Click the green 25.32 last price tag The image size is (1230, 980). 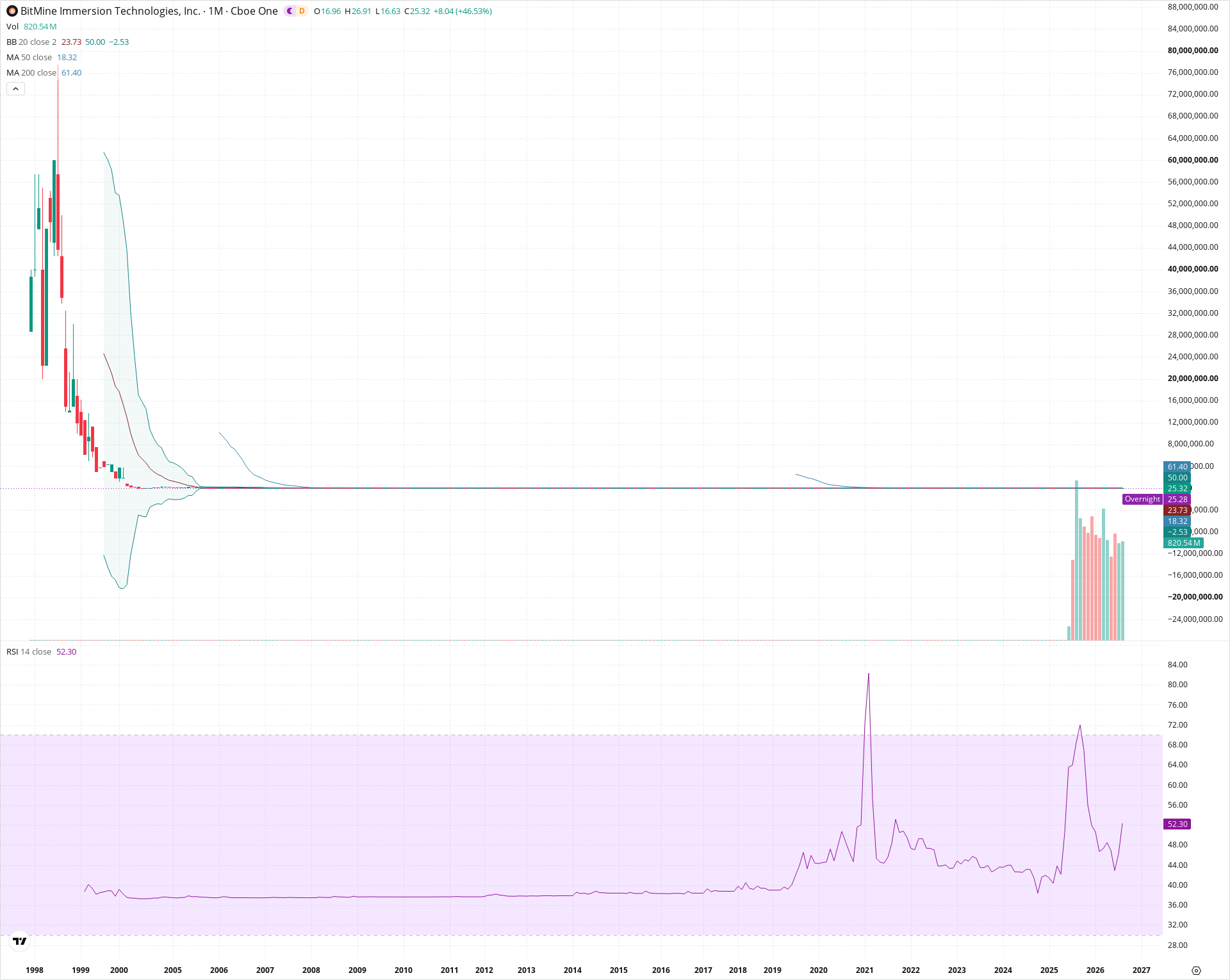click(1177, 488)
